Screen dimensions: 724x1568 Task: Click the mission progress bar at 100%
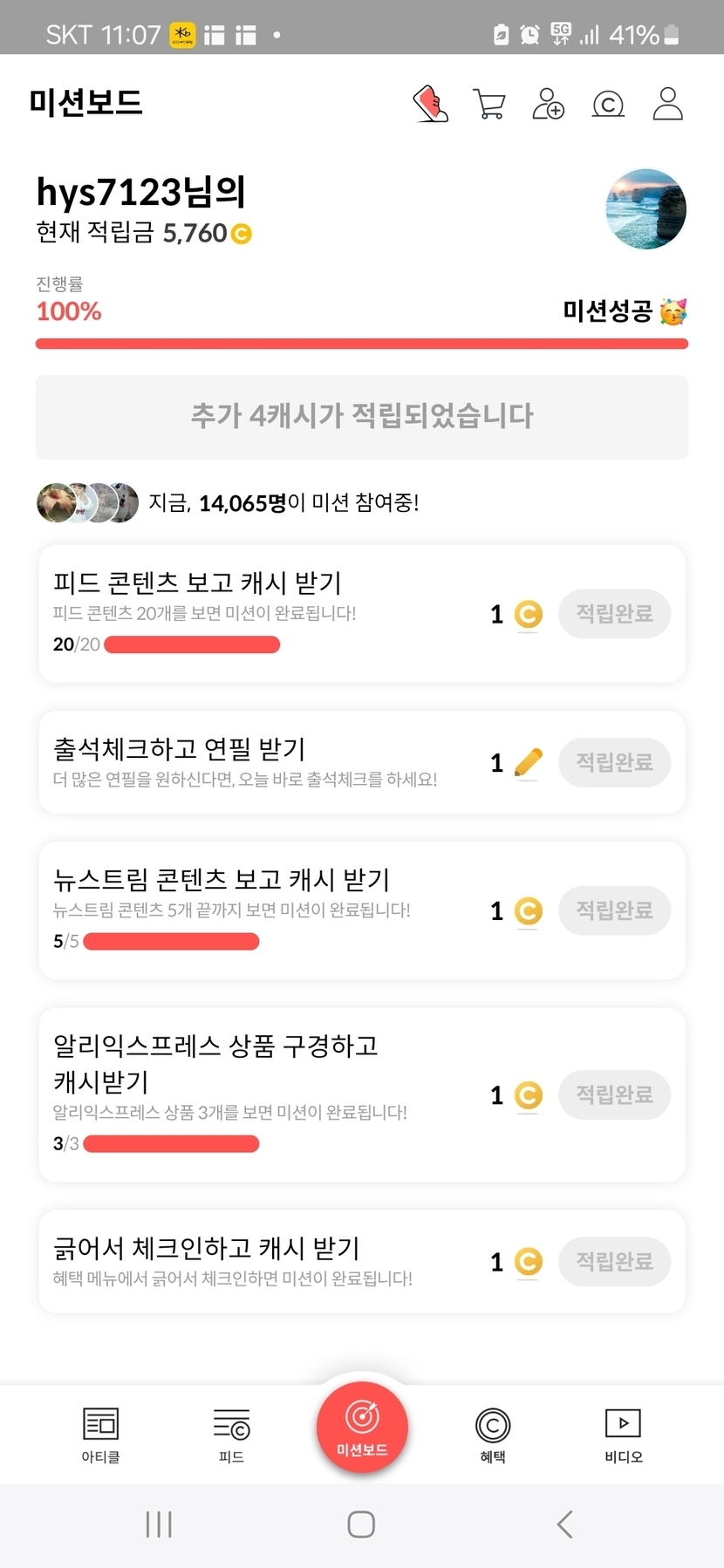362,344
